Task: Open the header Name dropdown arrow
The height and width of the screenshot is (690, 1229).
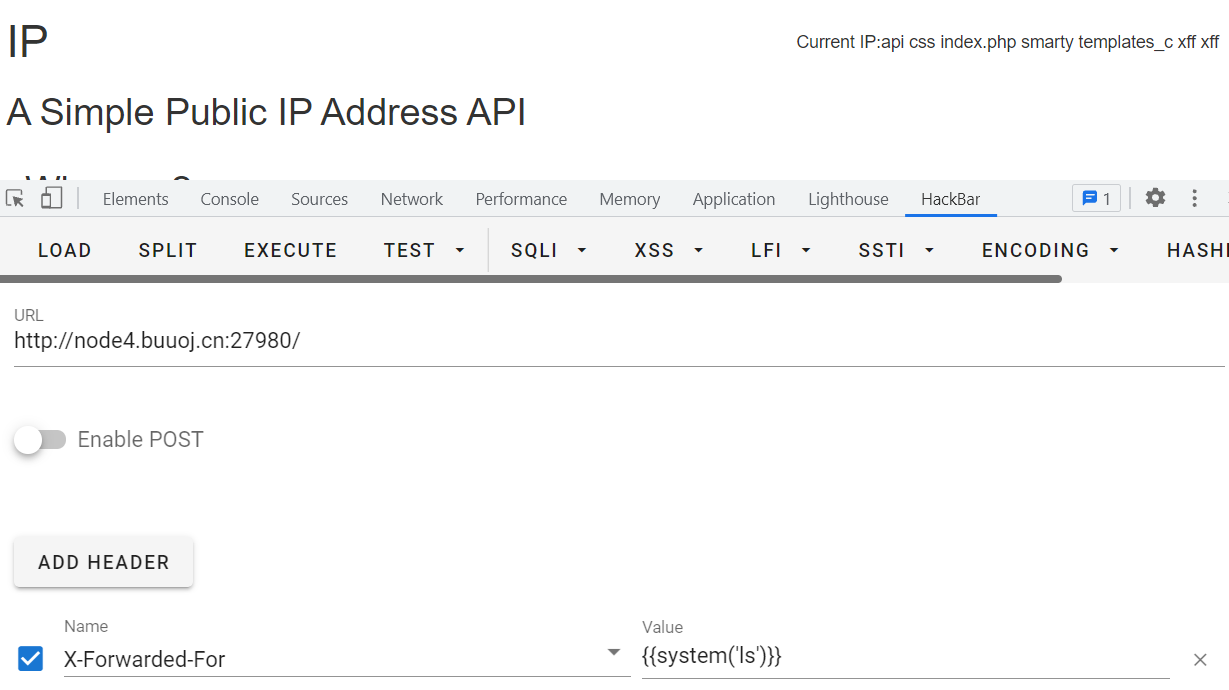Action: pos(614,653)
